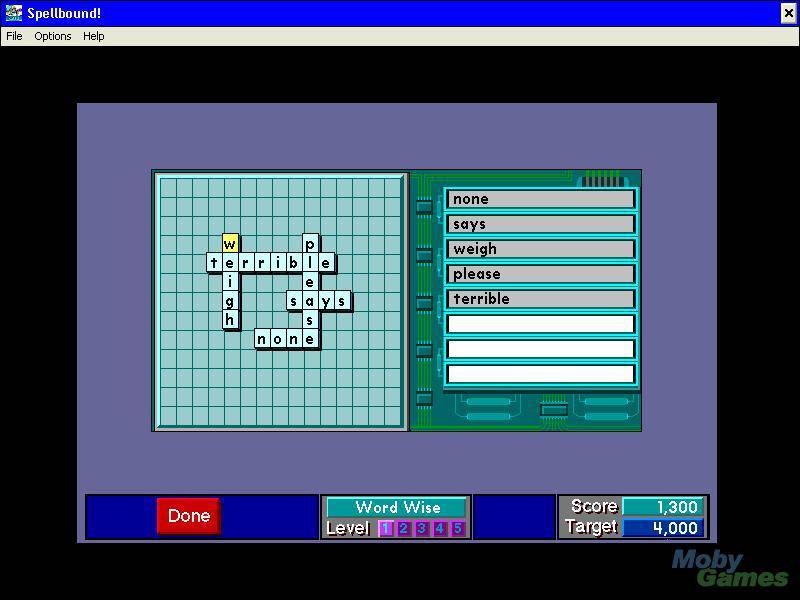Click the 'o' tile in 'none'
The width and height of the screenshot is (800, 600).
pyautogui.click(x=278, y=339)
